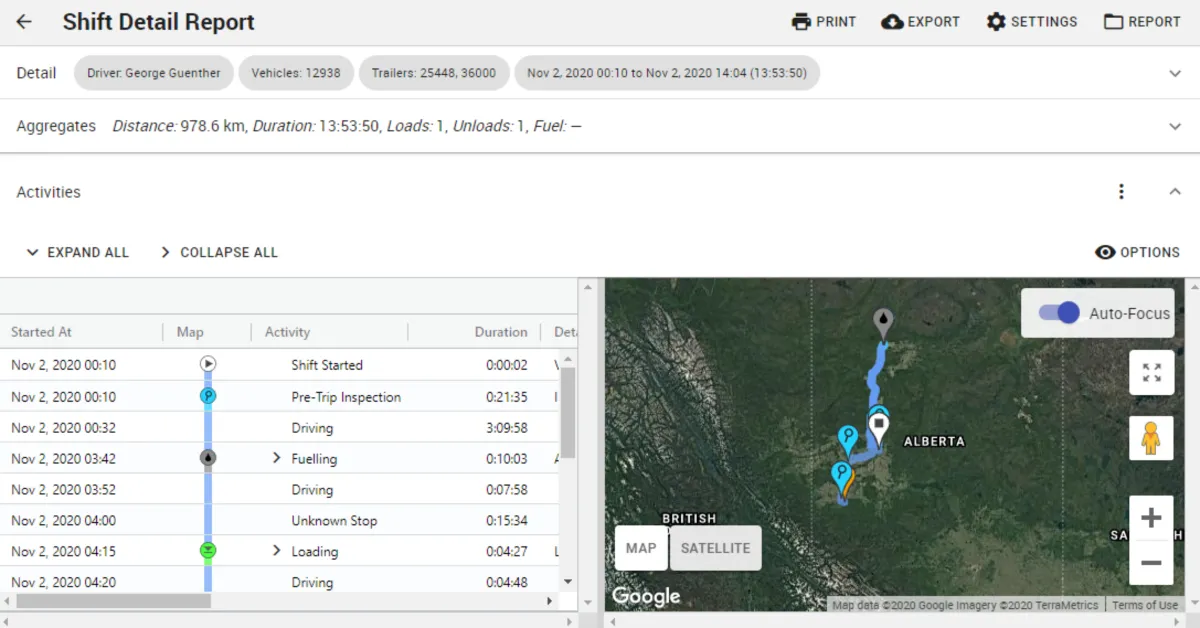The image size is (1200, 628).
Task: Export the report via cloud icon
Action: 920,22
